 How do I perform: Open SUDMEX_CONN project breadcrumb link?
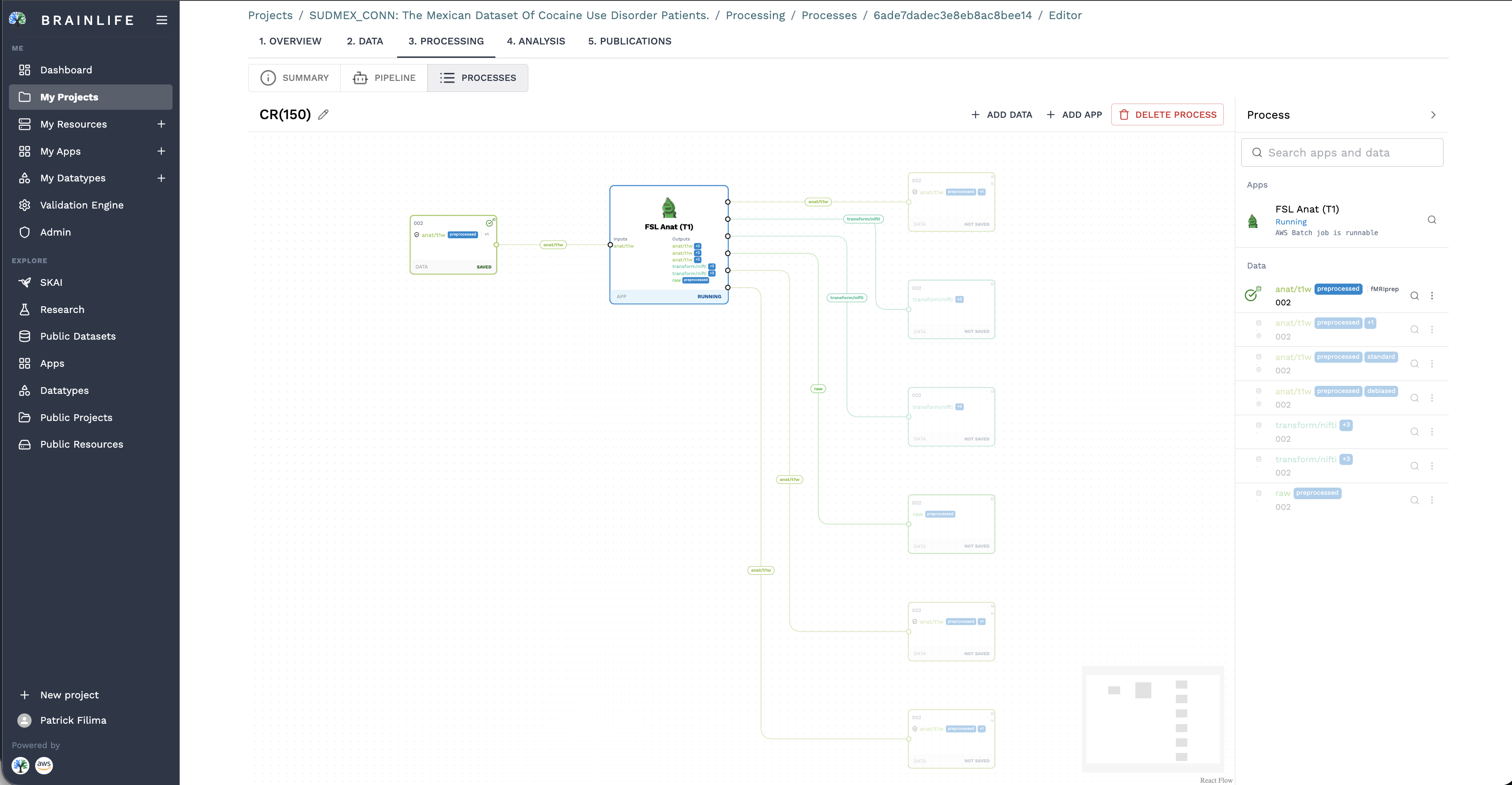click(x=509, y=15)
